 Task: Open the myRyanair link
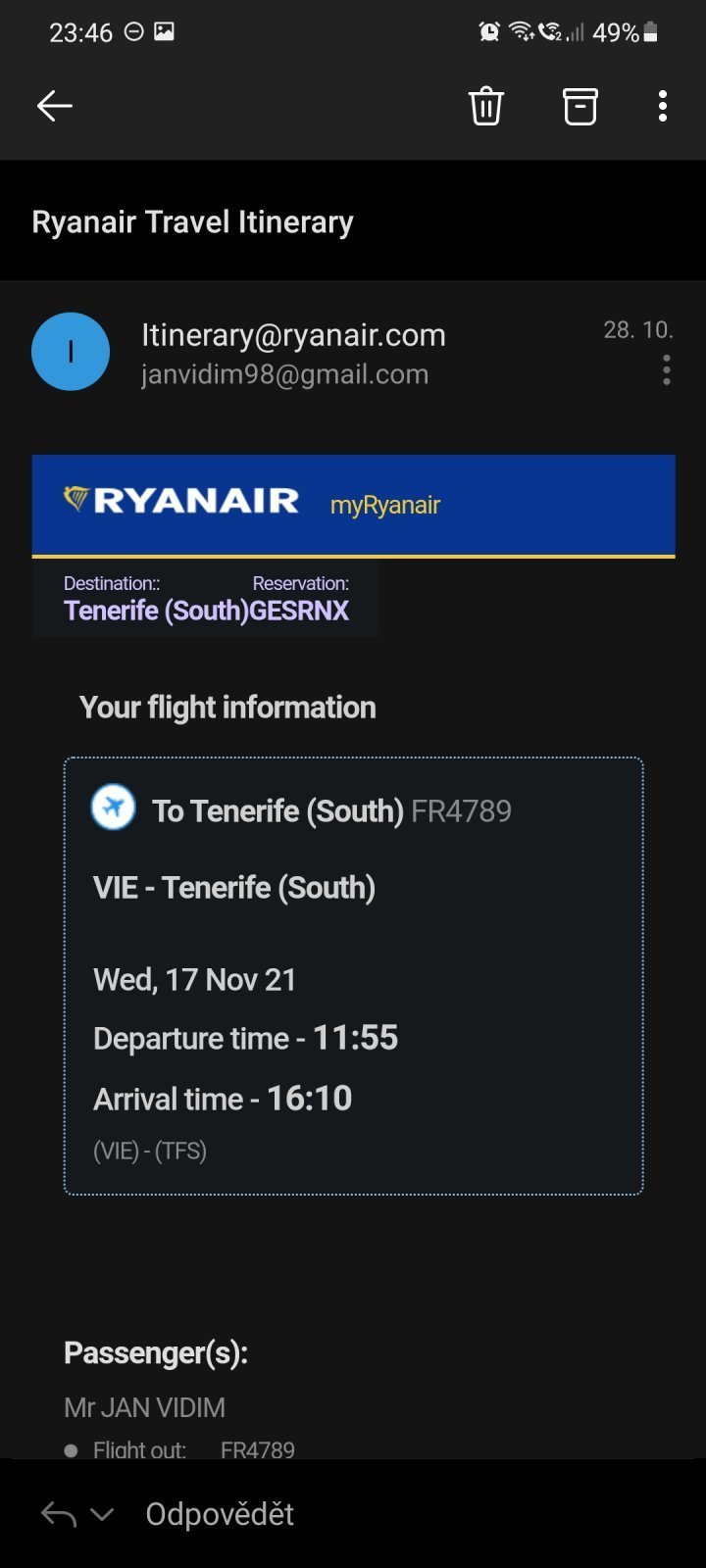[x=385, y=506]
